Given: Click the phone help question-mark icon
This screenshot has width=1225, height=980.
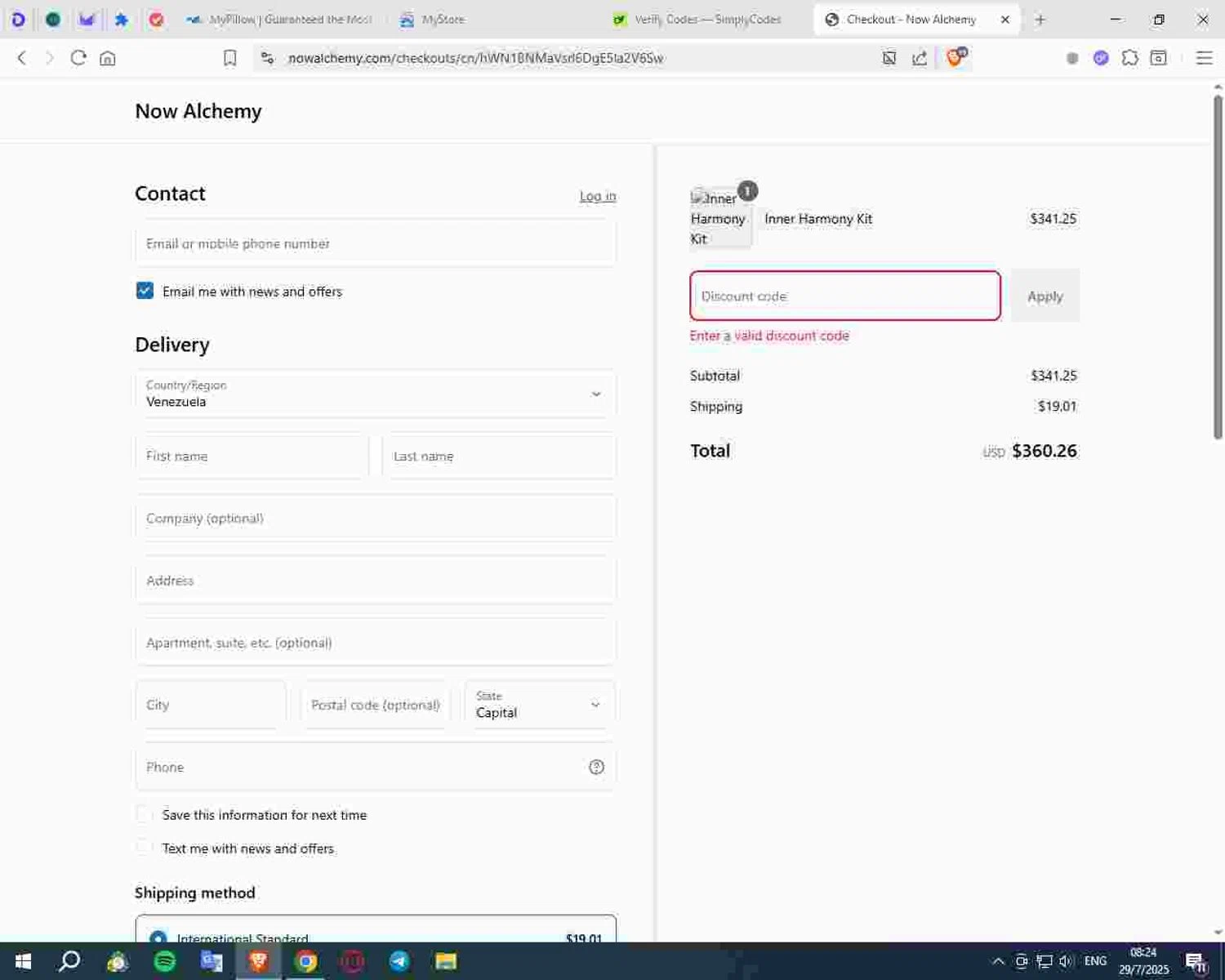Looking at the screenshot, I should 596,767.
